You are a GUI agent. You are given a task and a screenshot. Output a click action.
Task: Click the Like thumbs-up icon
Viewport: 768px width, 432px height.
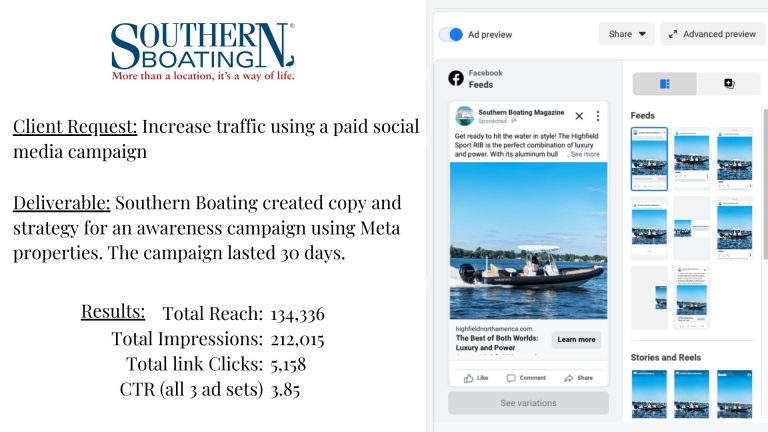[469, 378]
